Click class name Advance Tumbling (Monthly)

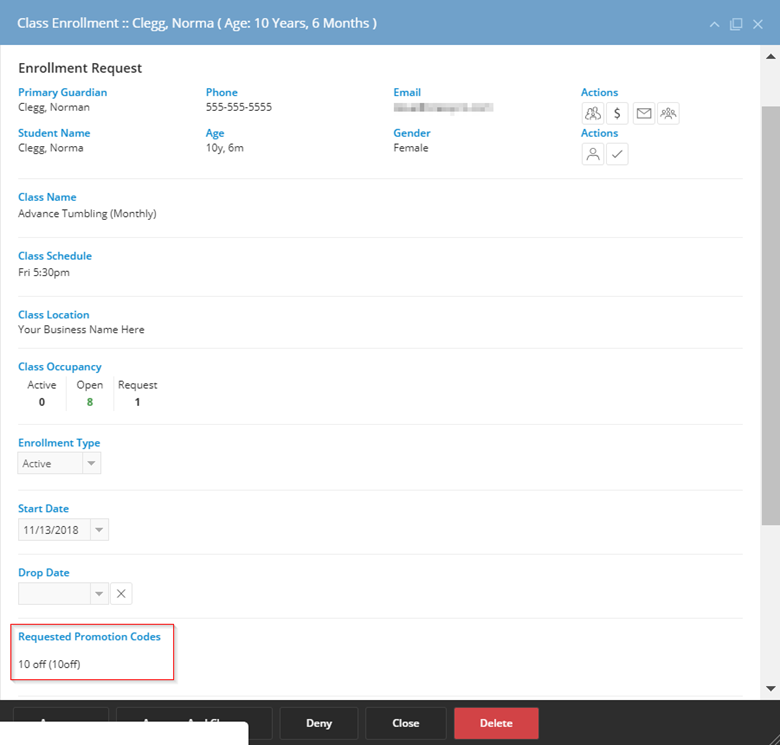pyautogui.click(x=87, y=213)
